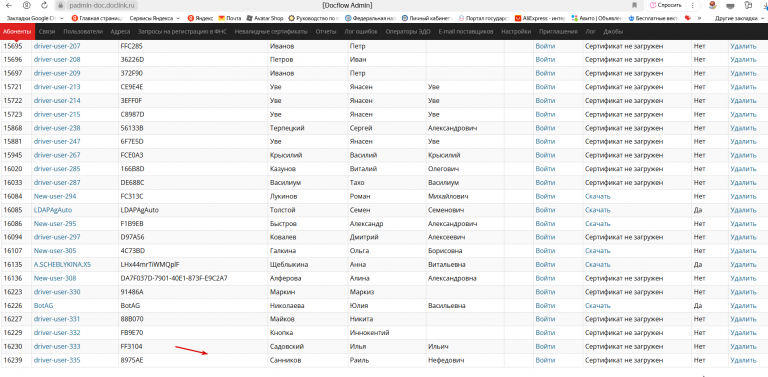Image resolution: width=768 pixels, height=377 pixels.
Task: Open the Главная страница bookmark
Action: point(96,18)
